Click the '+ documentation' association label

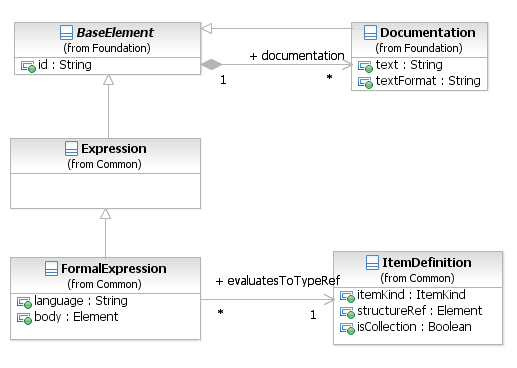297,56
